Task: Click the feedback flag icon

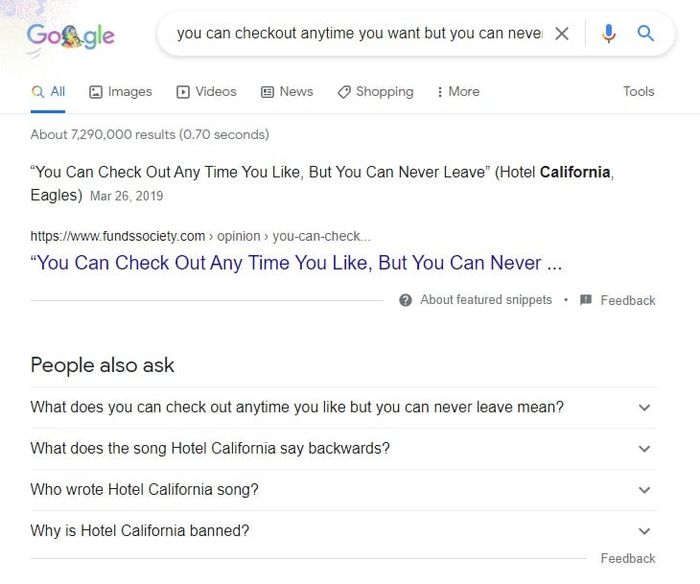Action: (x=586, y=300)
